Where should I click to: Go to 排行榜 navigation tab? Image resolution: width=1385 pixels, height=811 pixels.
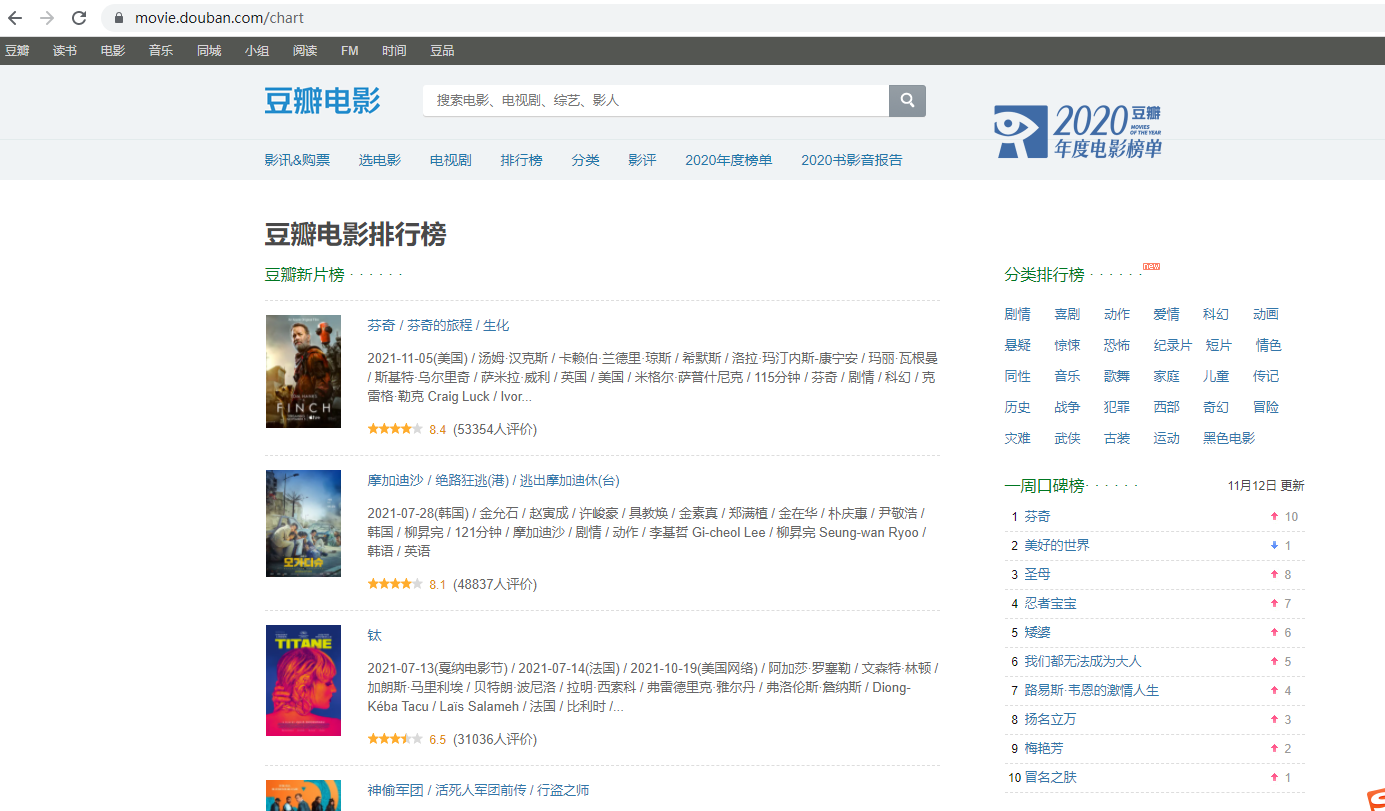pos(522,160)
